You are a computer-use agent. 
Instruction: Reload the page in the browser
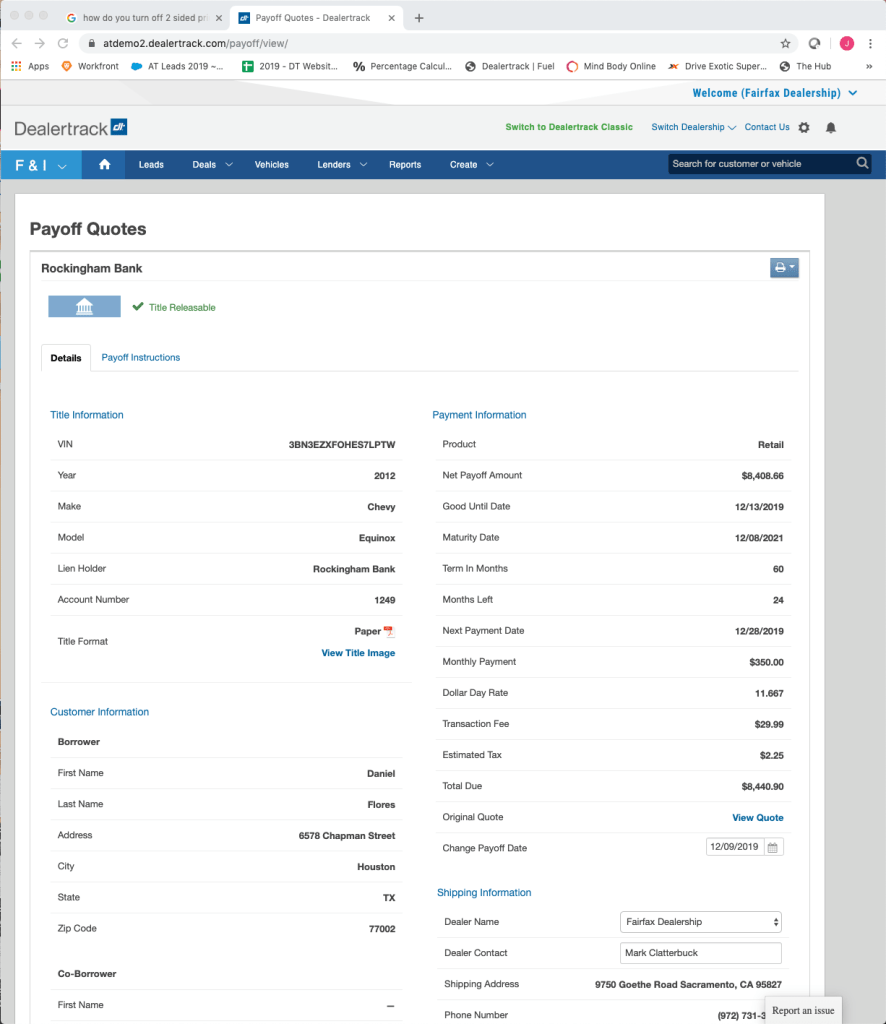click(63, 44)
